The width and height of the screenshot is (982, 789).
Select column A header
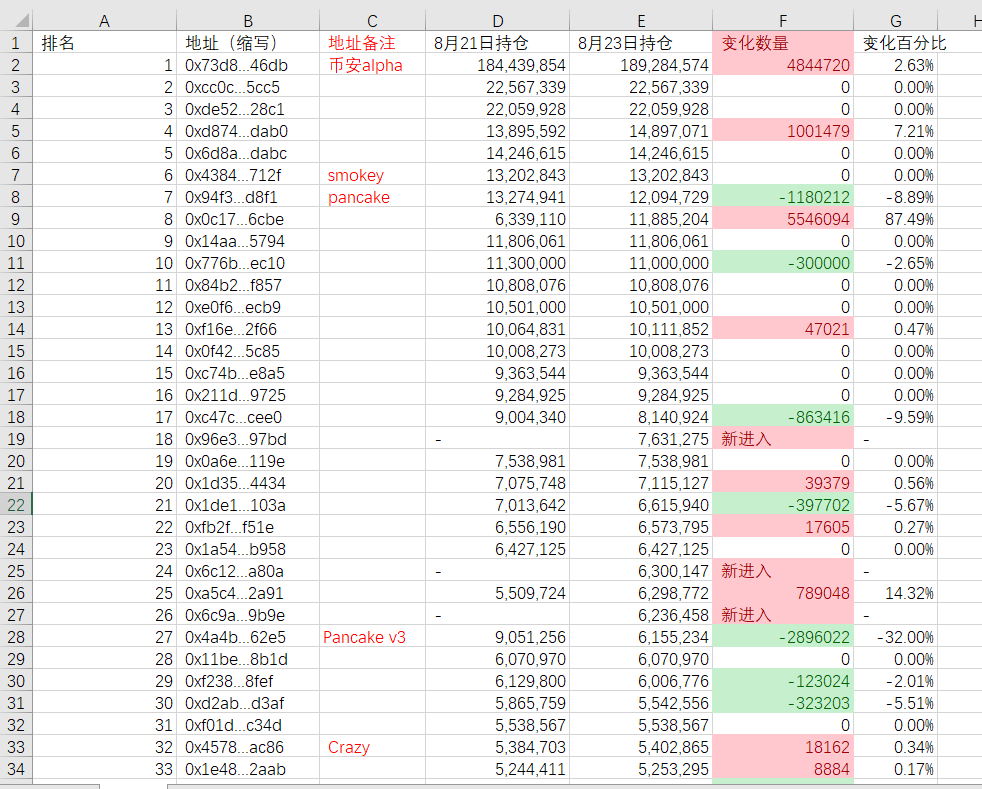coord(104,21)
